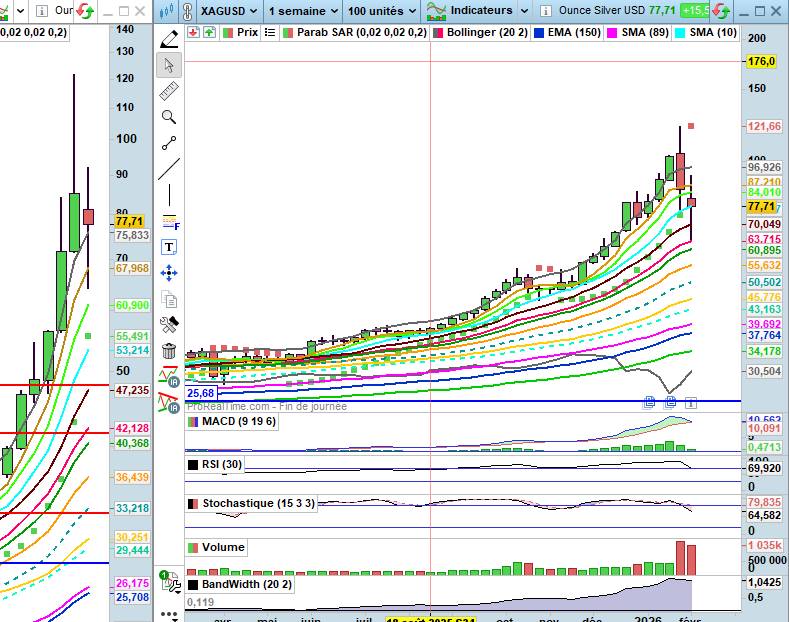Click the BandWidth (20 2) panel title
Screen dimensions: 789x622
coord(246,584)
